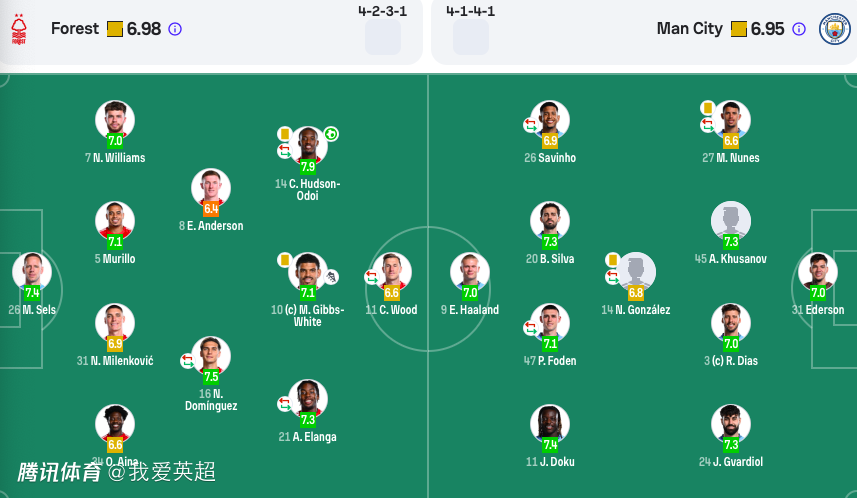Click the Manchester City club crest
857x498 pixels.
pos(834,29)
